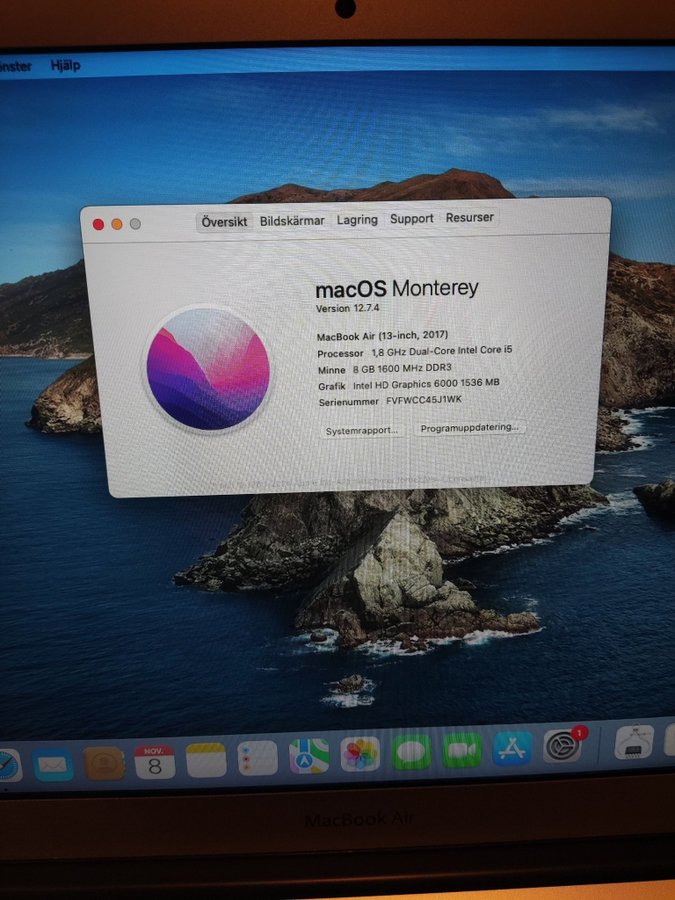Open Mail from the dock
The width and height of the screenshot is (675, 900).
pyautogui.click(x=53, y=764)
